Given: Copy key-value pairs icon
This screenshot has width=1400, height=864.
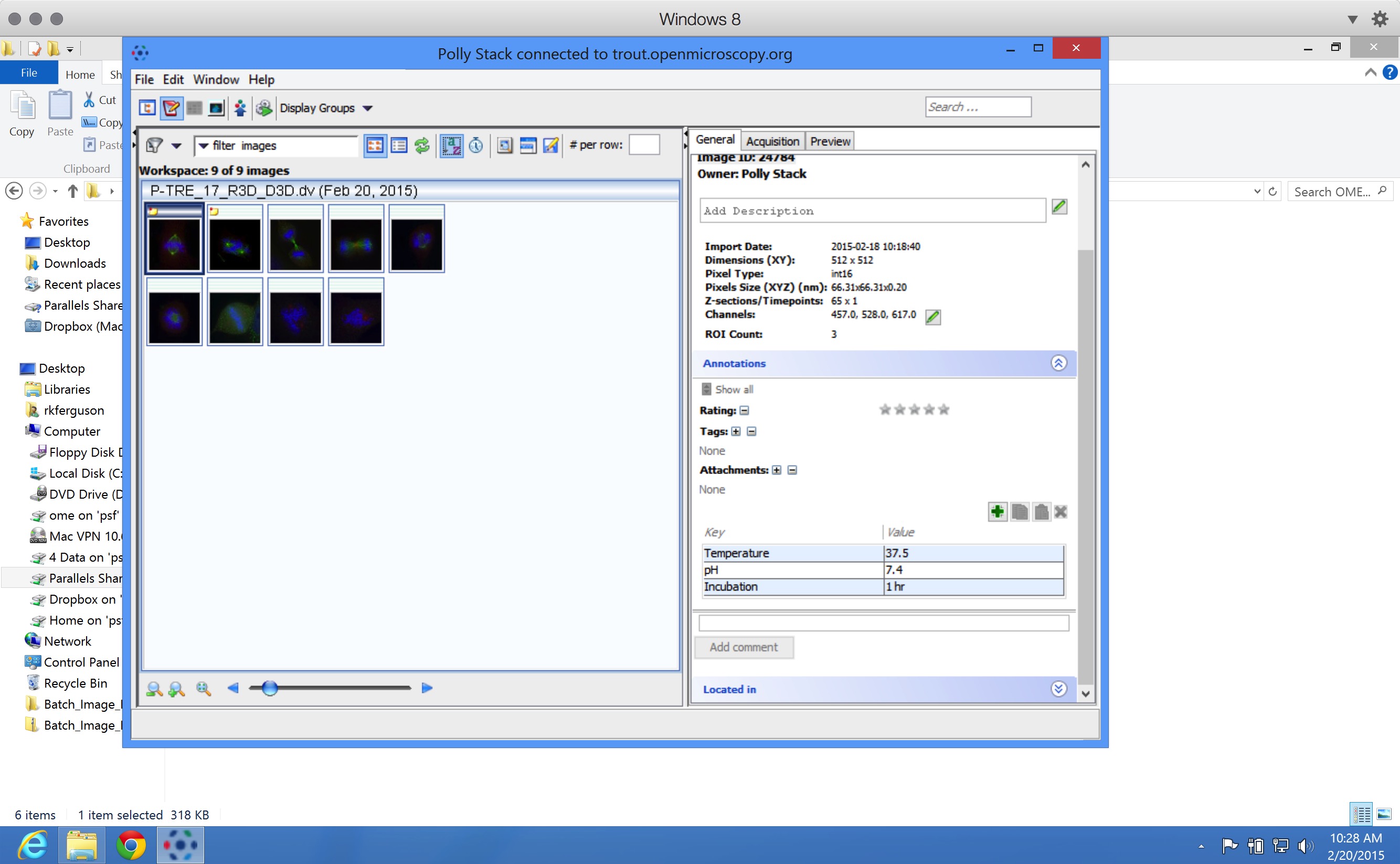Looking at the screenshot, I should (1020, 512).
